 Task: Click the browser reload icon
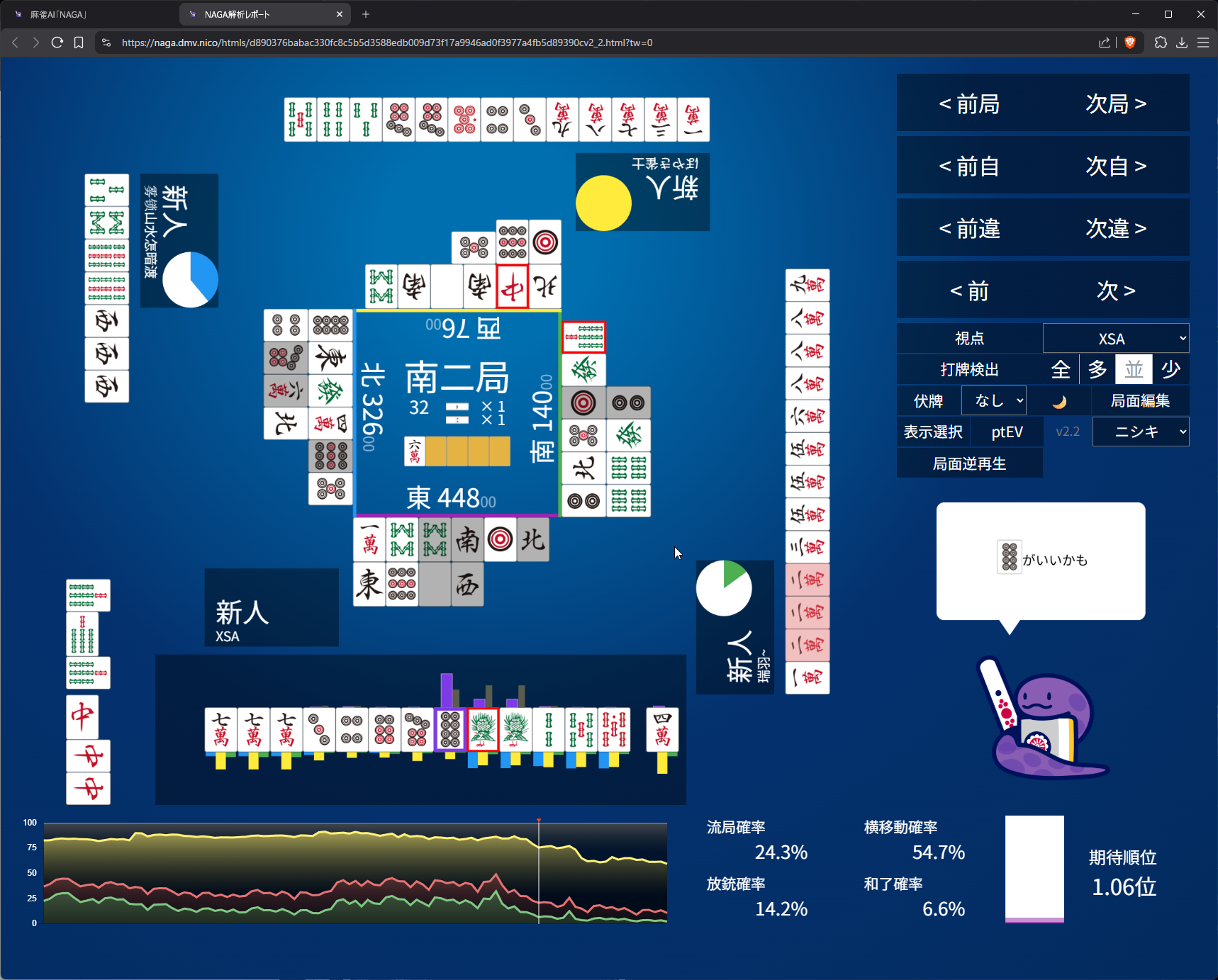coord(57,43)
